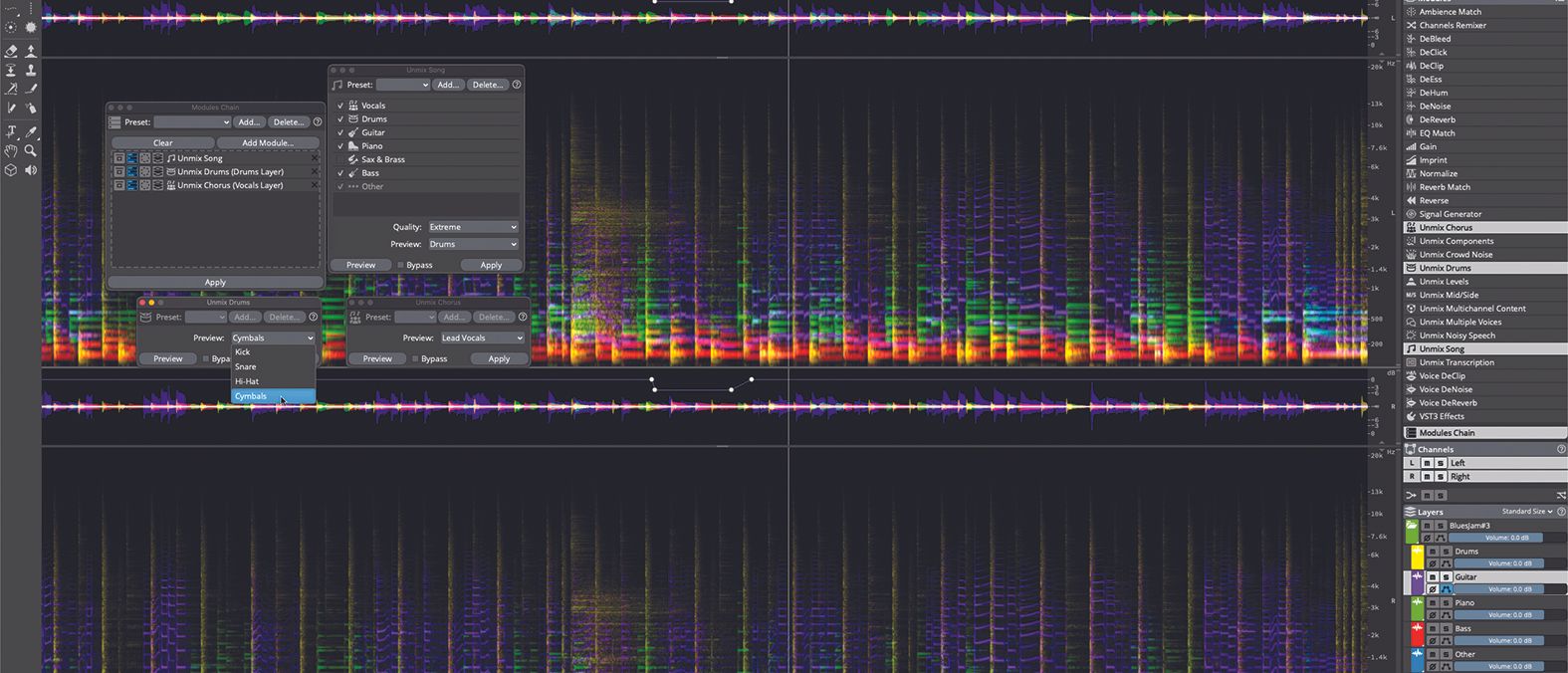Viewport: 1568px width, 673px height.
Task: Open EQ Match module
Action: point(1485,132)
